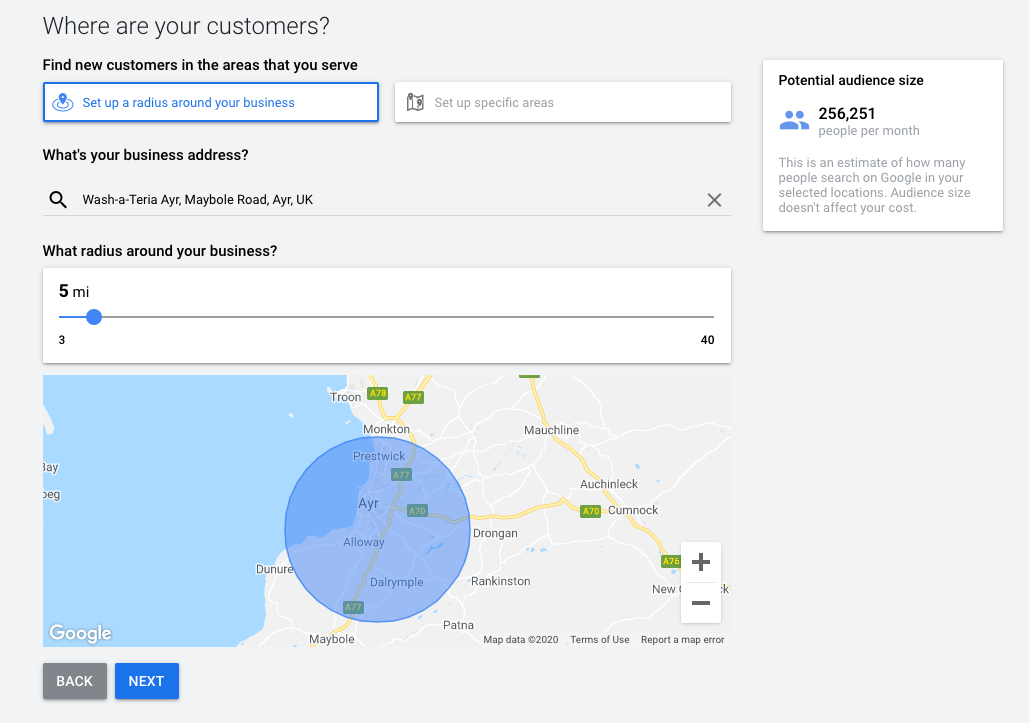Select 'Set up a radius around your business' option

[211, 102]
